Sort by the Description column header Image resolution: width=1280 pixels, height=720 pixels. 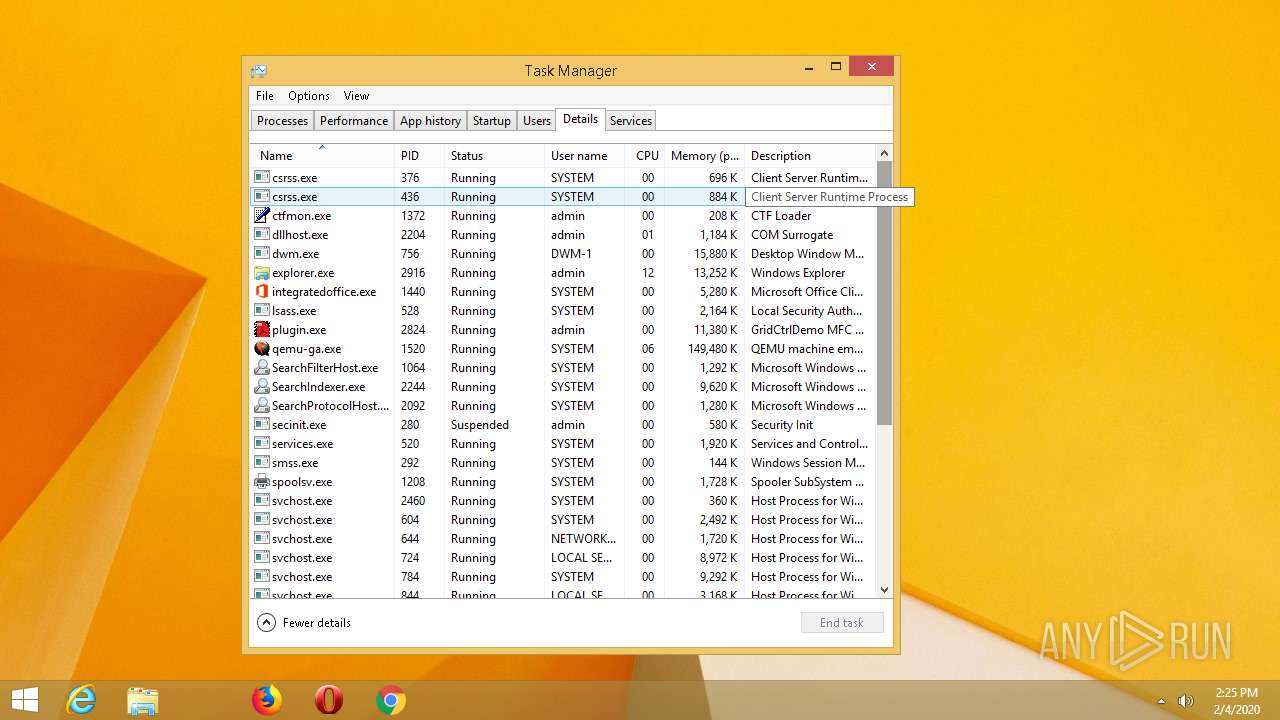pyautogui.click(x=810, y=155)
